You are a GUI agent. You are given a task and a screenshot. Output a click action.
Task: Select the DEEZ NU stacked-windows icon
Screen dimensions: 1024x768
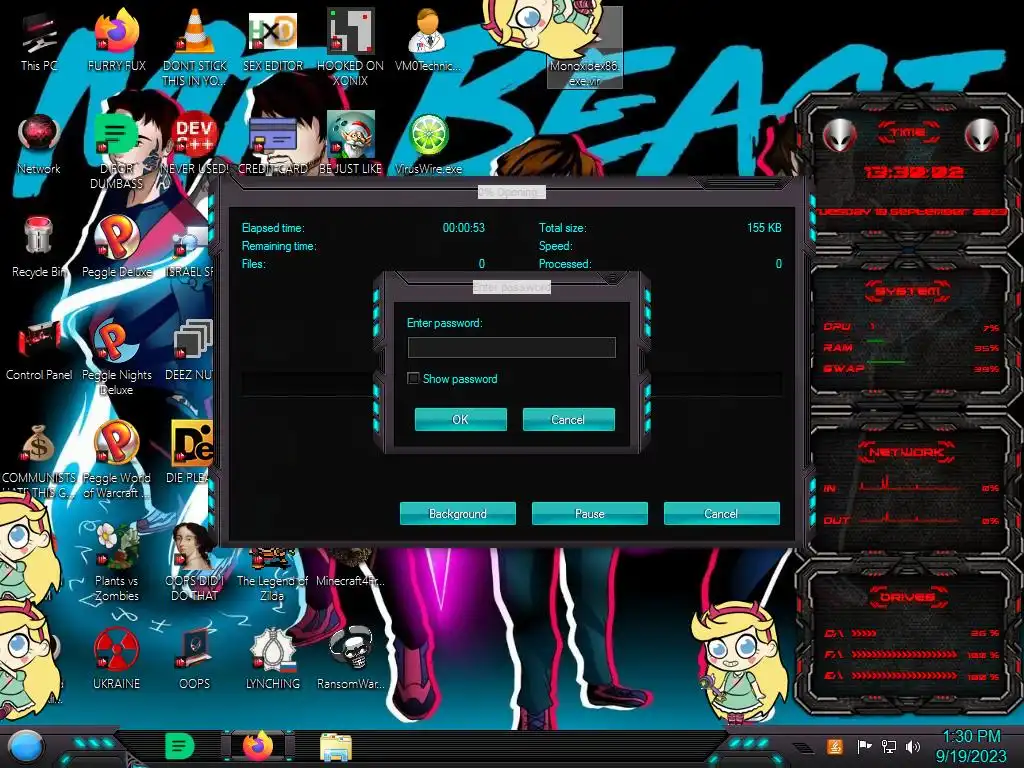tap(189, 350)
